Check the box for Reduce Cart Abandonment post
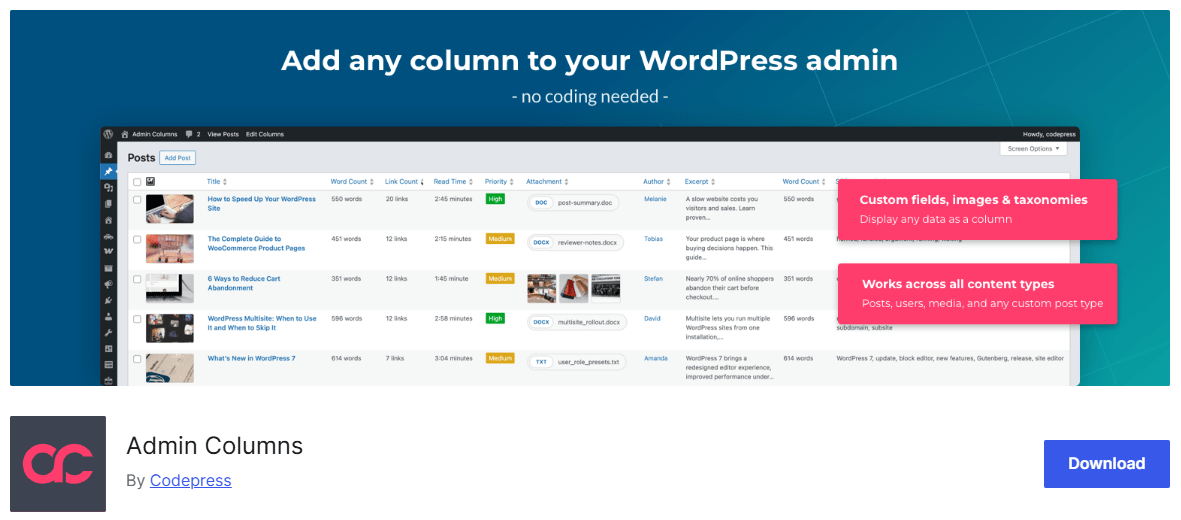 pyautogui.click(x=137, y=279)
